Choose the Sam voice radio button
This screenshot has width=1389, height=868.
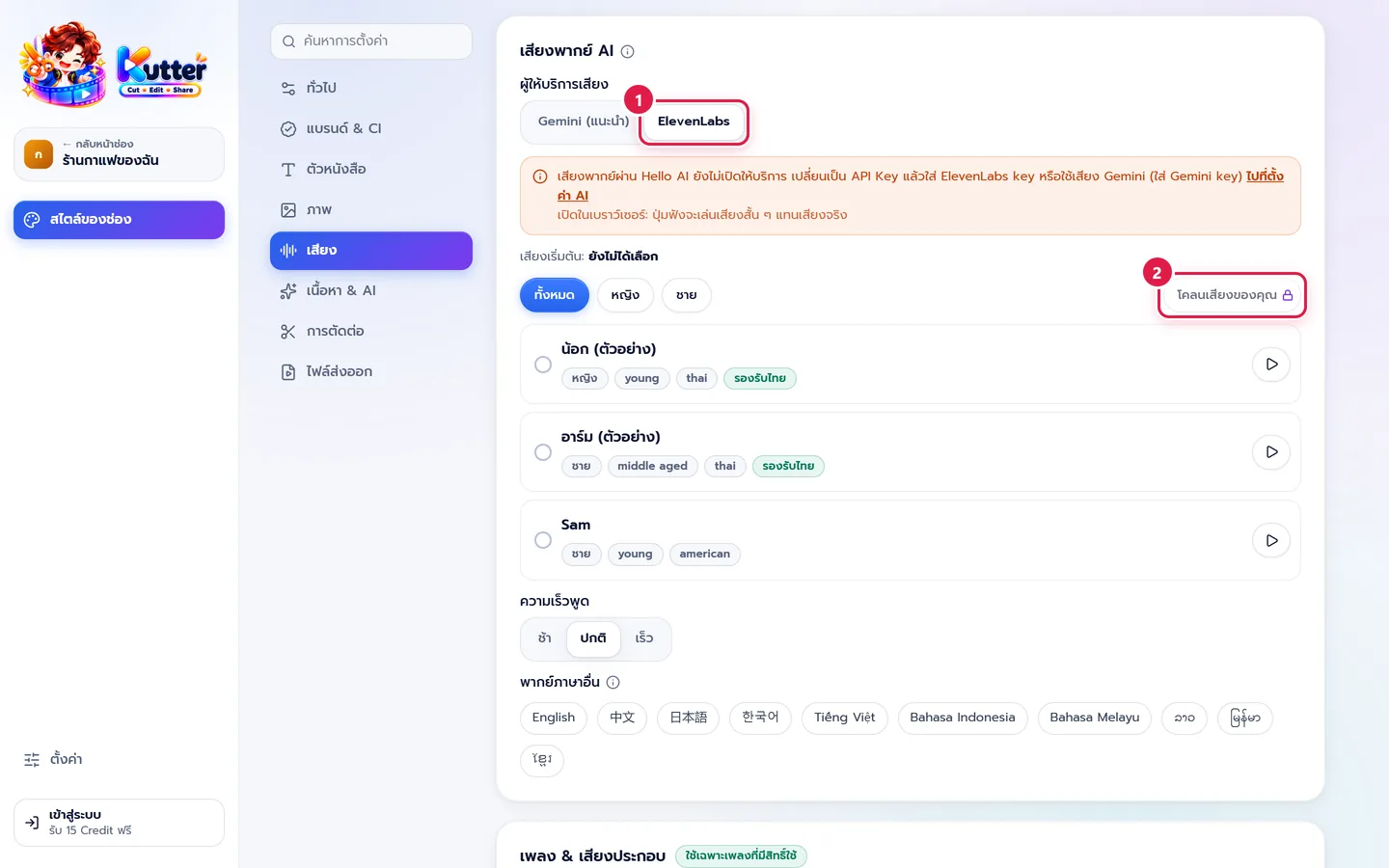click(x=543, y=540)
